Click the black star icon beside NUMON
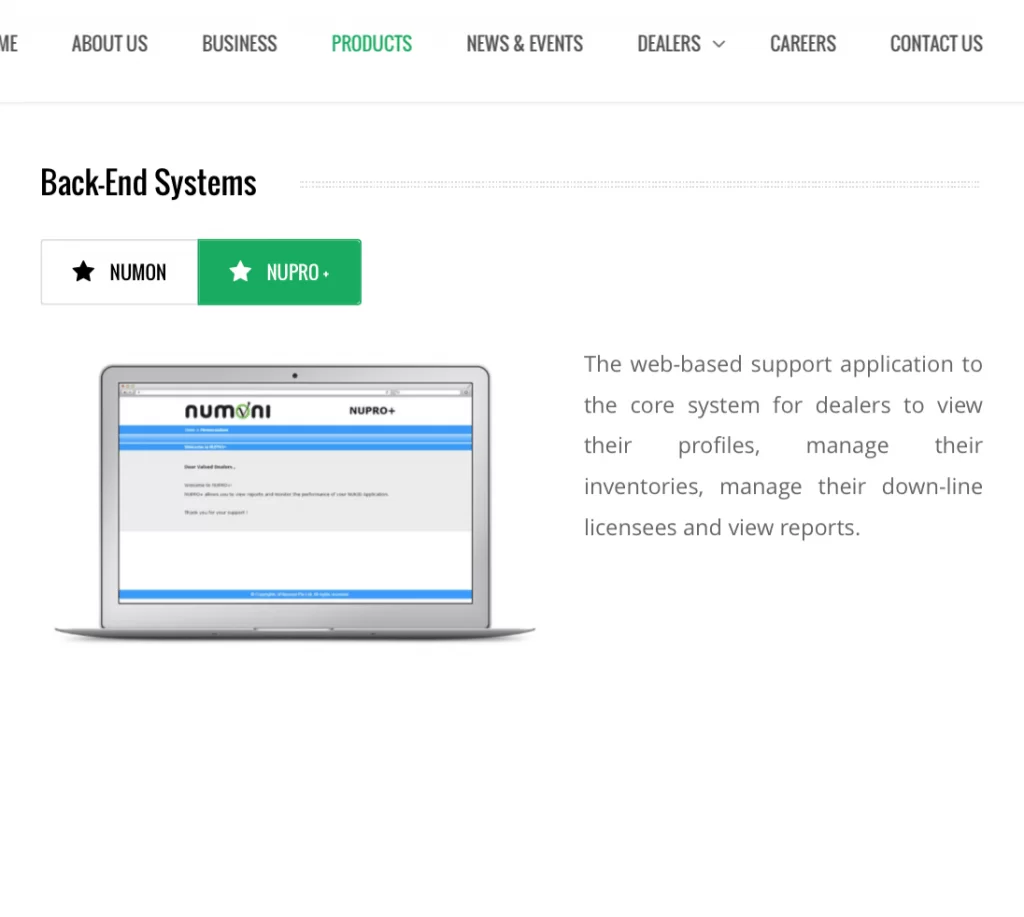 [84, 272]
